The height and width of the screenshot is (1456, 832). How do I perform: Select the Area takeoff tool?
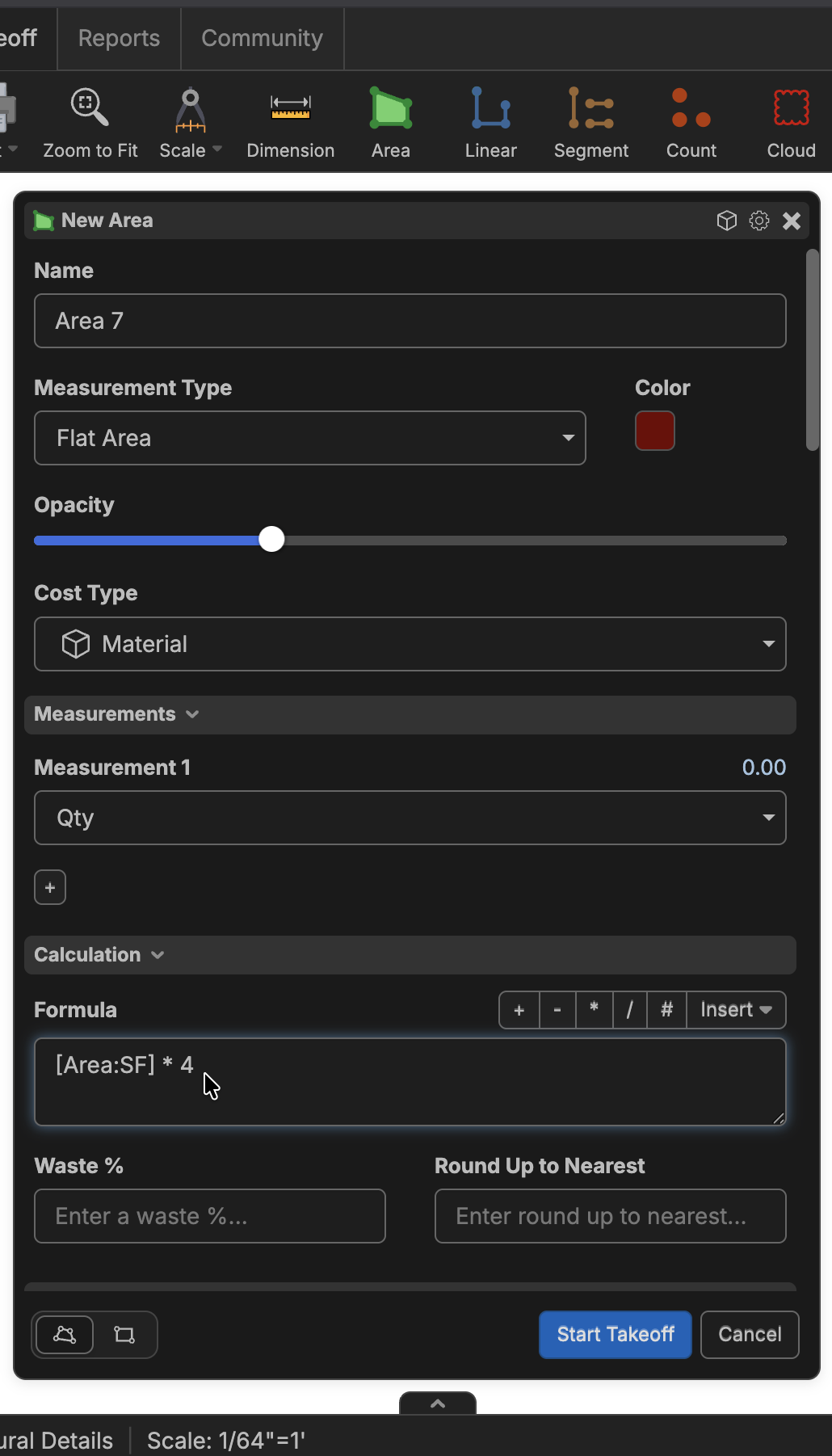(390, 123)
